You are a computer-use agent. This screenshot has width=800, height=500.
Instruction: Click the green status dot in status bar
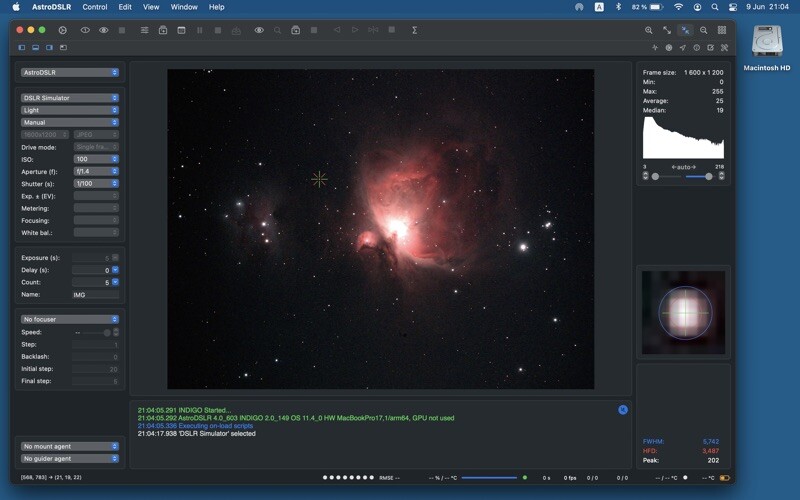tap(524, 478)
